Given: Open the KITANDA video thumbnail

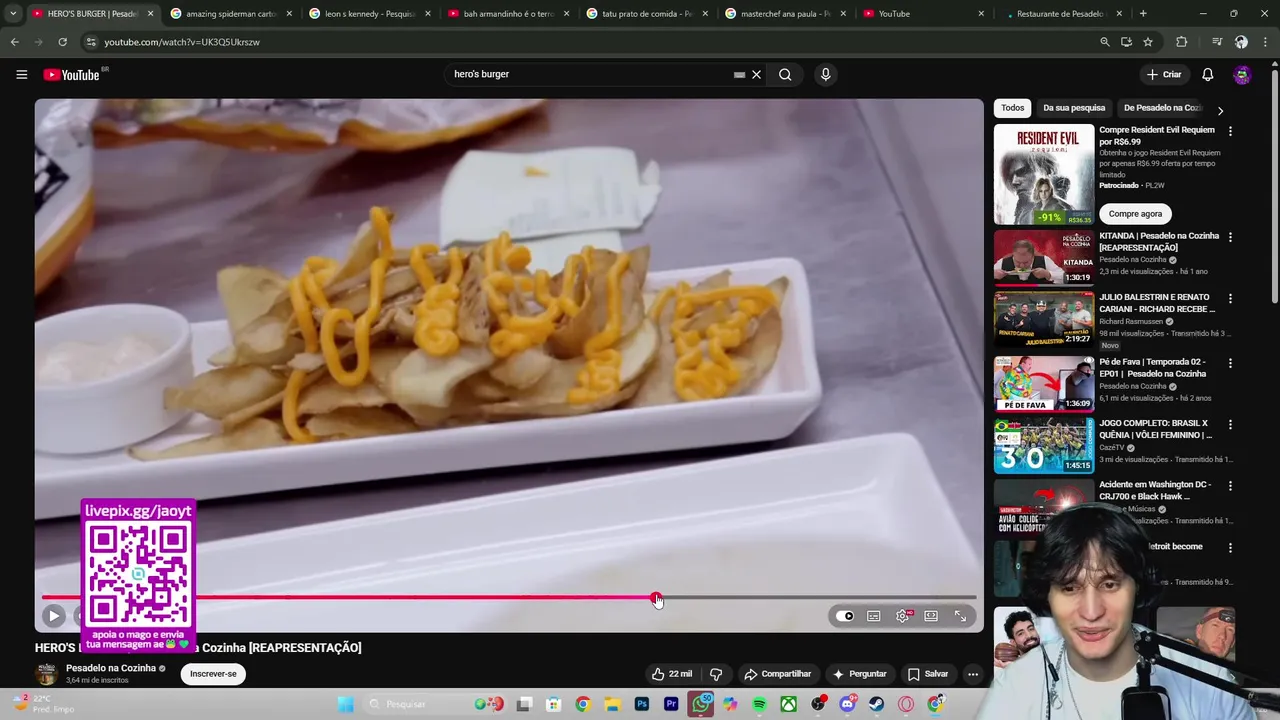Looking at the screenshot, I should 1044,258.
